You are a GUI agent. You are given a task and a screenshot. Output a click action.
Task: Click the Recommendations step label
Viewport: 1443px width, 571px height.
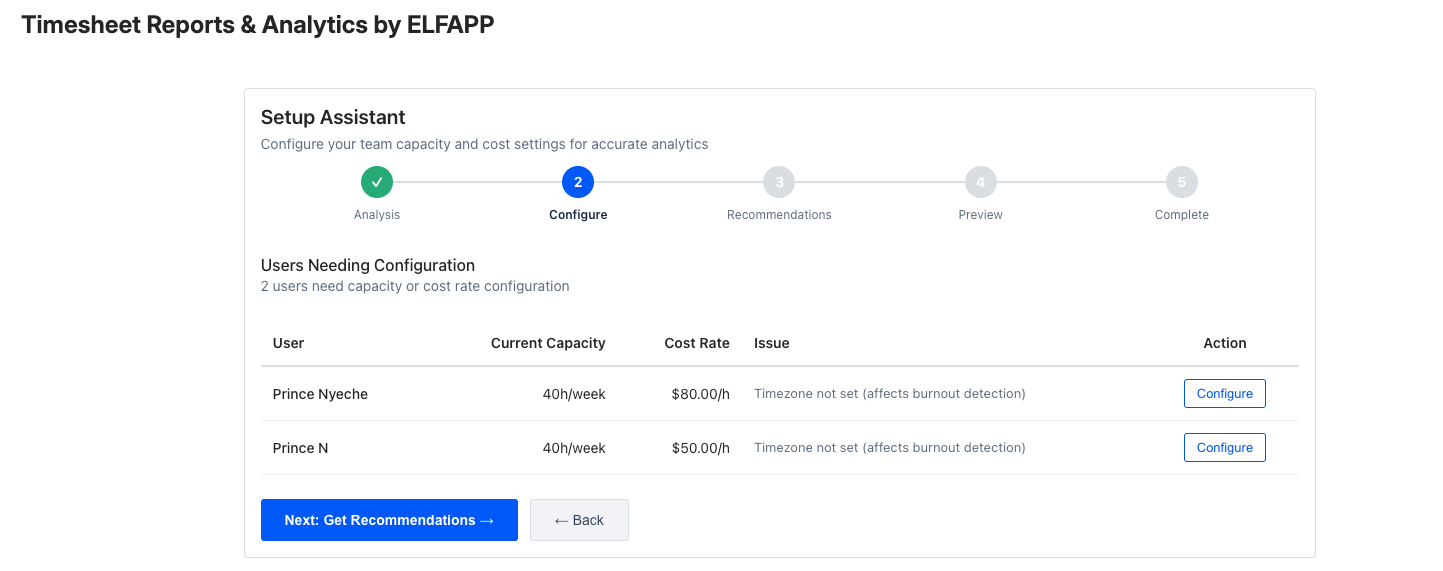coord(779,215)
